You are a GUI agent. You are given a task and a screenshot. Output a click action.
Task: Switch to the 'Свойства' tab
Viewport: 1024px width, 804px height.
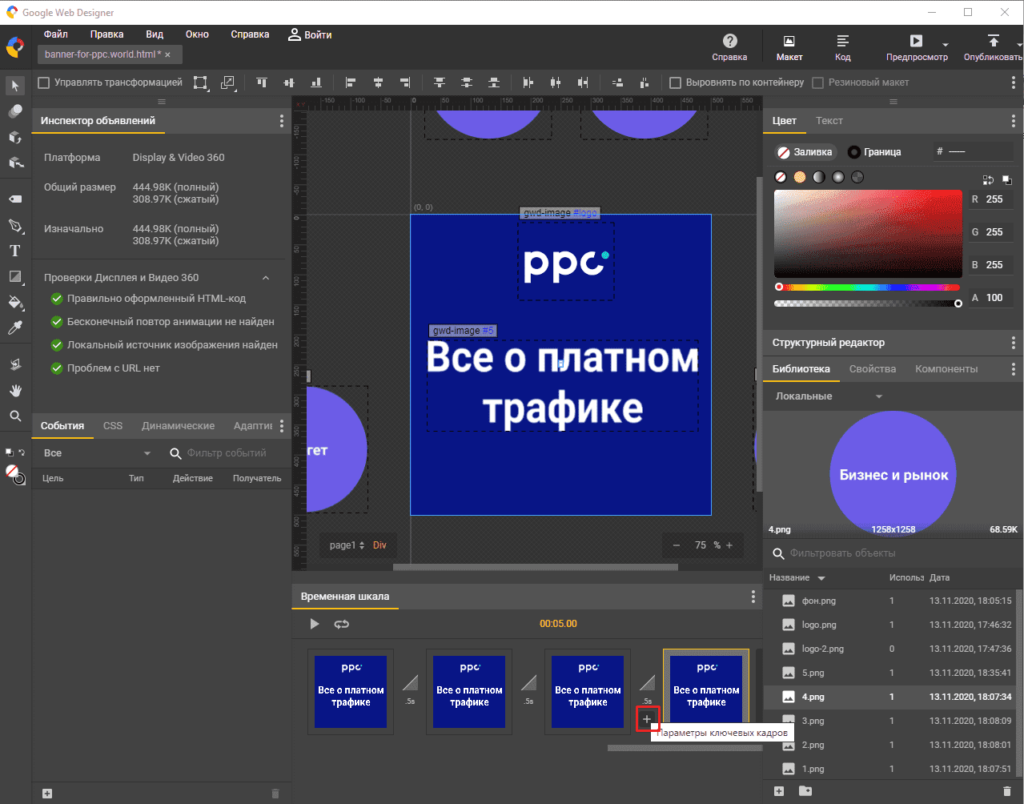tap(871, 369)
